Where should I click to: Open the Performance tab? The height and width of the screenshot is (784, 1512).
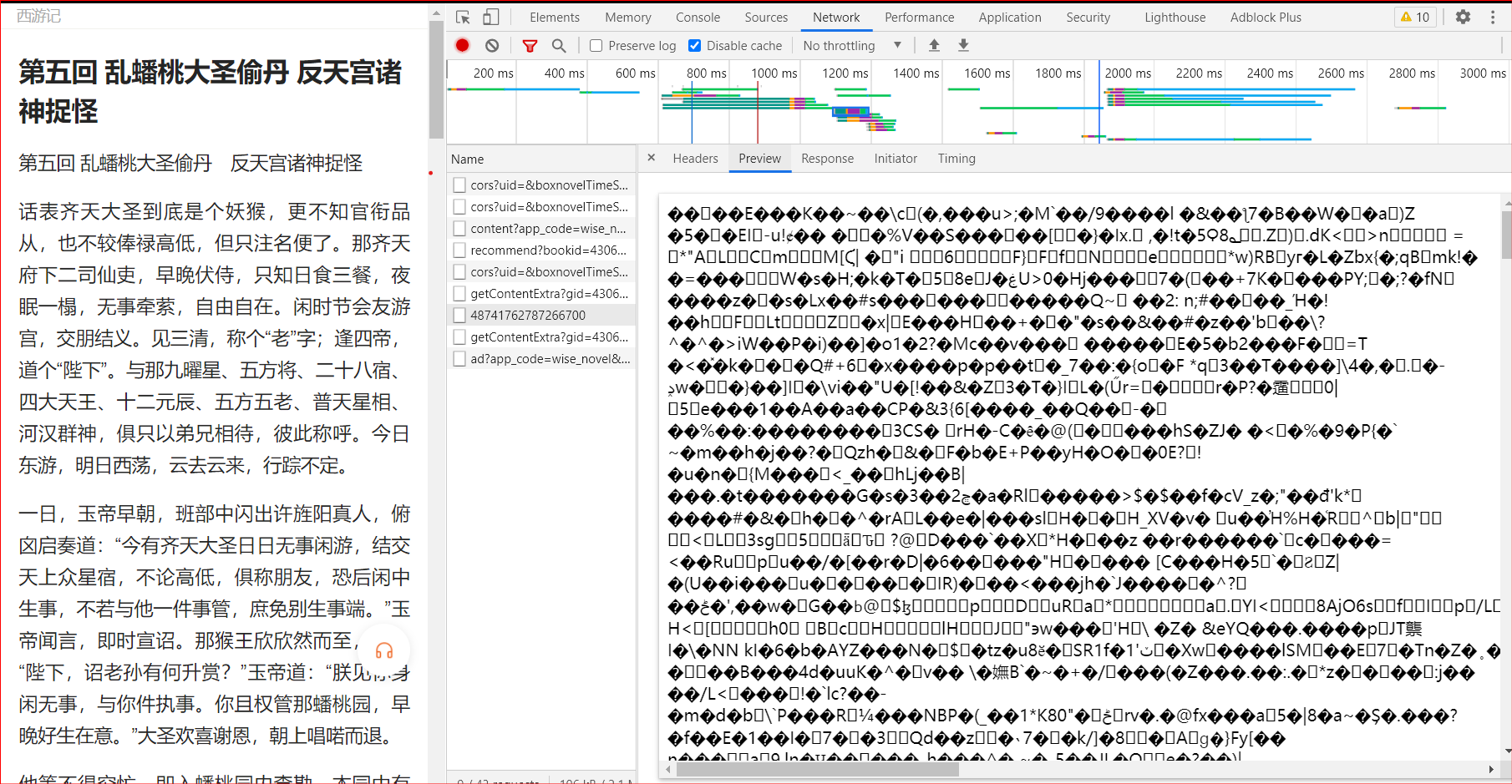[919, 17]
